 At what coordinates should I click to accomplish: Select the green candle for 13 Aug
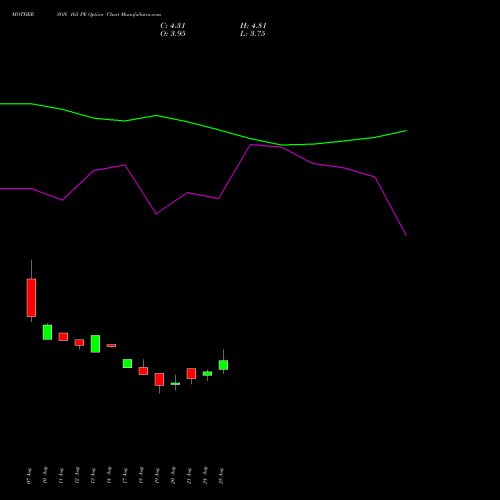point(95,344)
